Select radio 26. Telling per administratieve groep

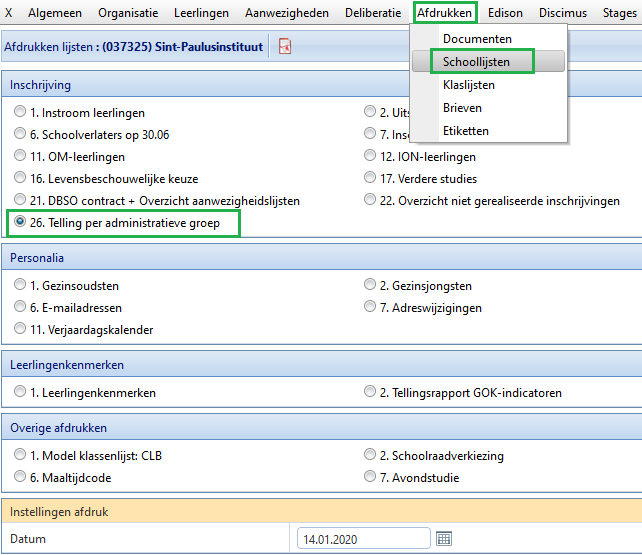click(x=20, y=222)
